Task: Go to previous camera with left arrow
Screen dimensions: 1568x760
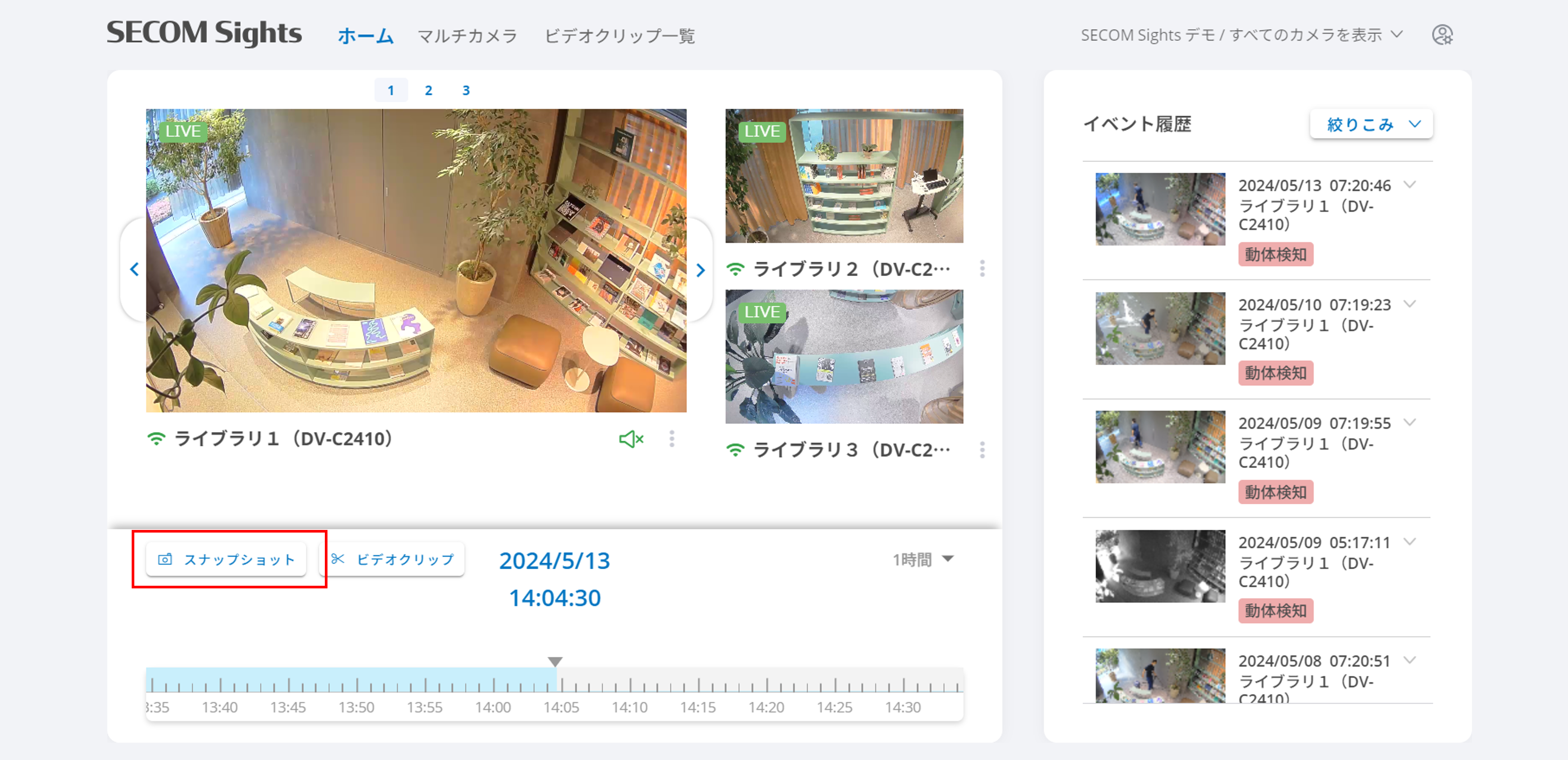Action: pyautogui.click(x=135, y=269)
